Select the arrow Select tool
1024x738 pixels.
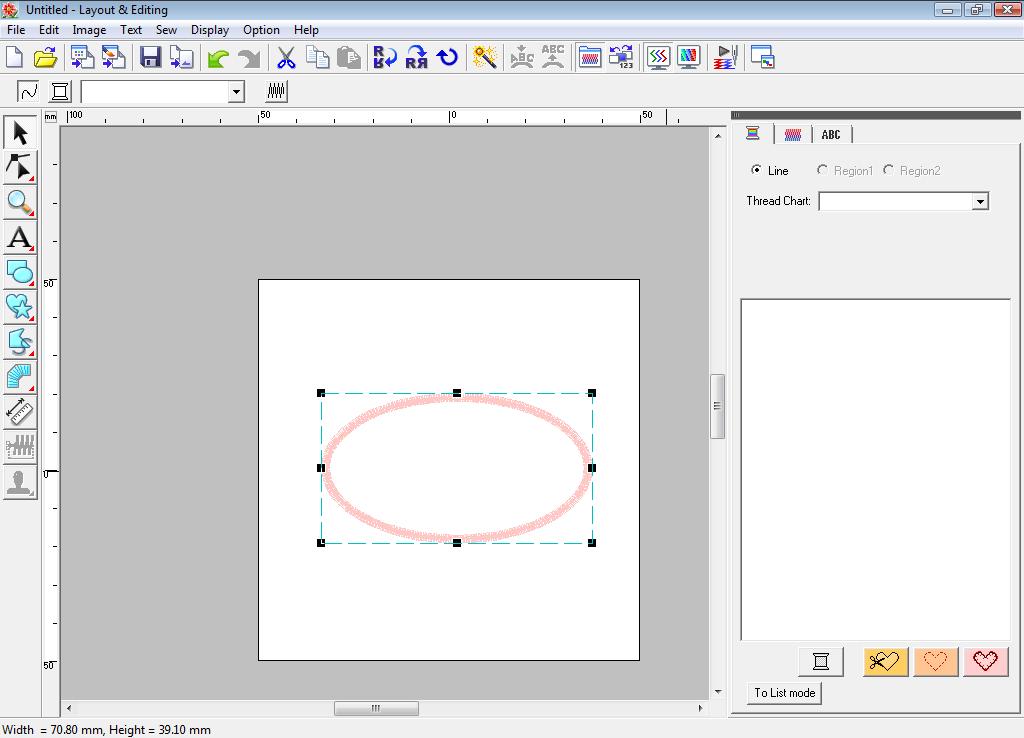pos(20,133)
